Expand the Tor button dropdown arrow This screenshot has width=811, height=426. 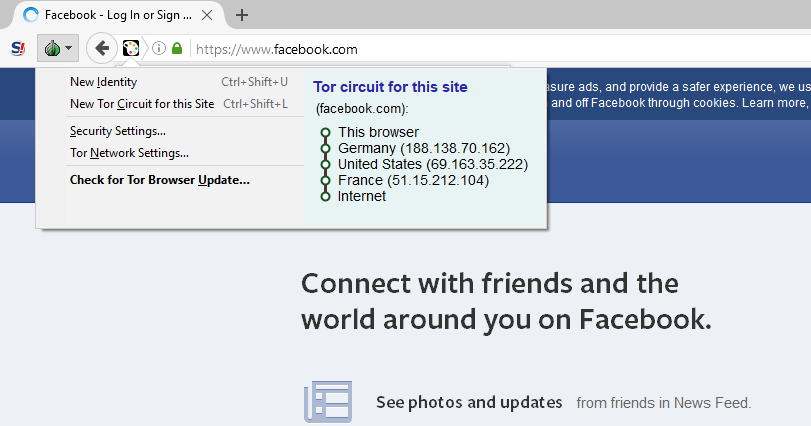[68, 48]
